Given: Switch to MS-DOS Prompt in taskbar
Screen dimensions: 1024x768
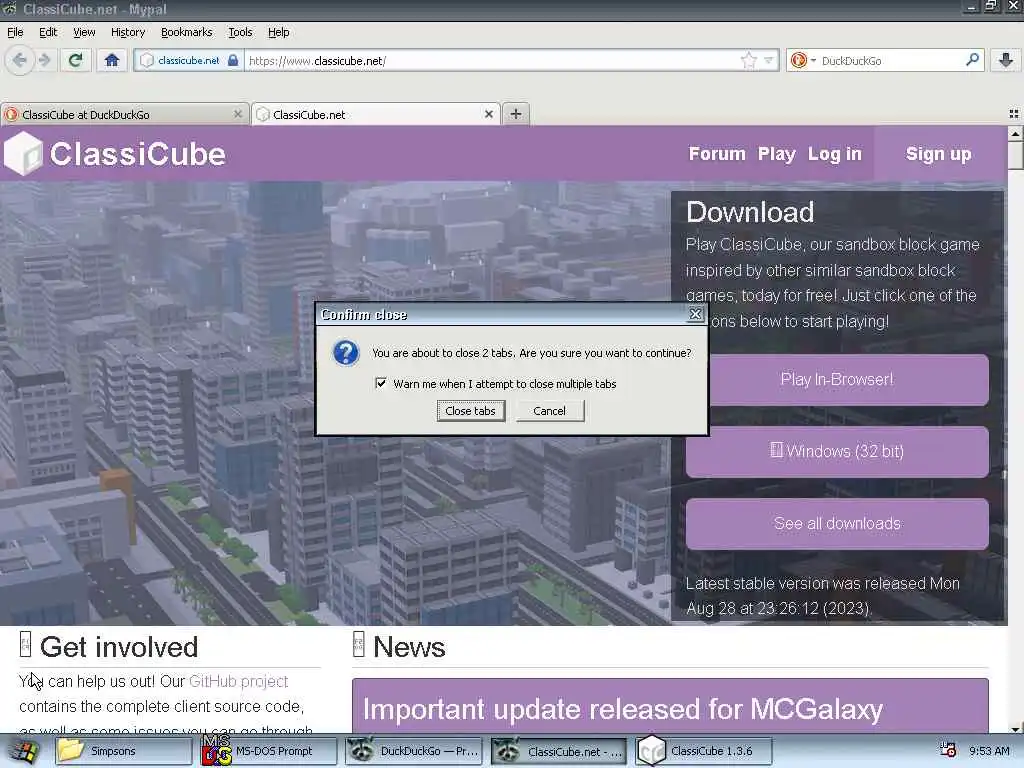Looking at the screenshot, I should pos(269,751).
